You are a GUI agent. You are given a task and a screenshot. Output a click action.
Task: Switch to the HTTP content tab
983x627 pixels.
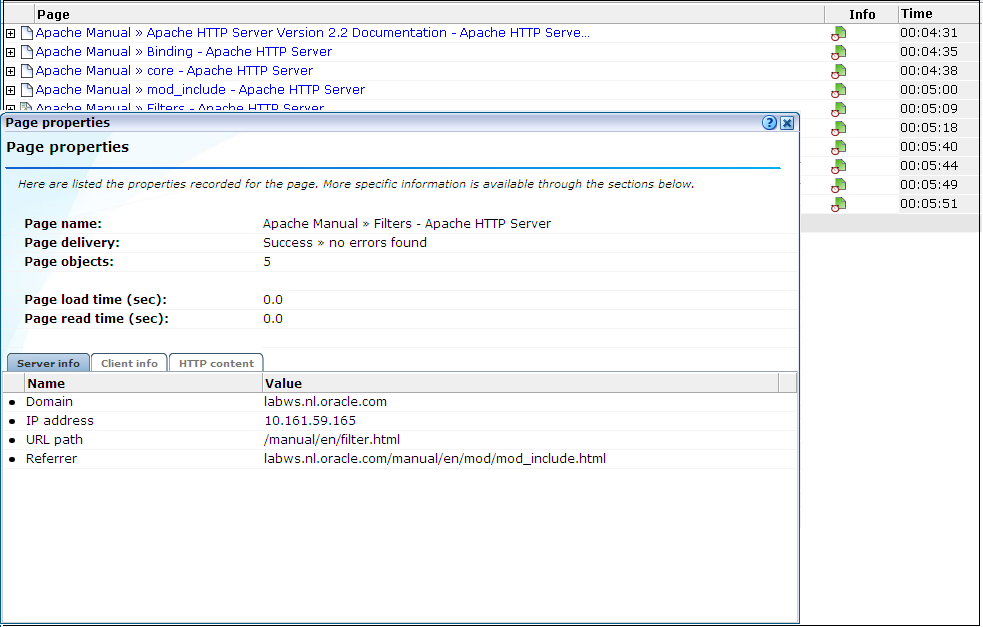point(216,363)
